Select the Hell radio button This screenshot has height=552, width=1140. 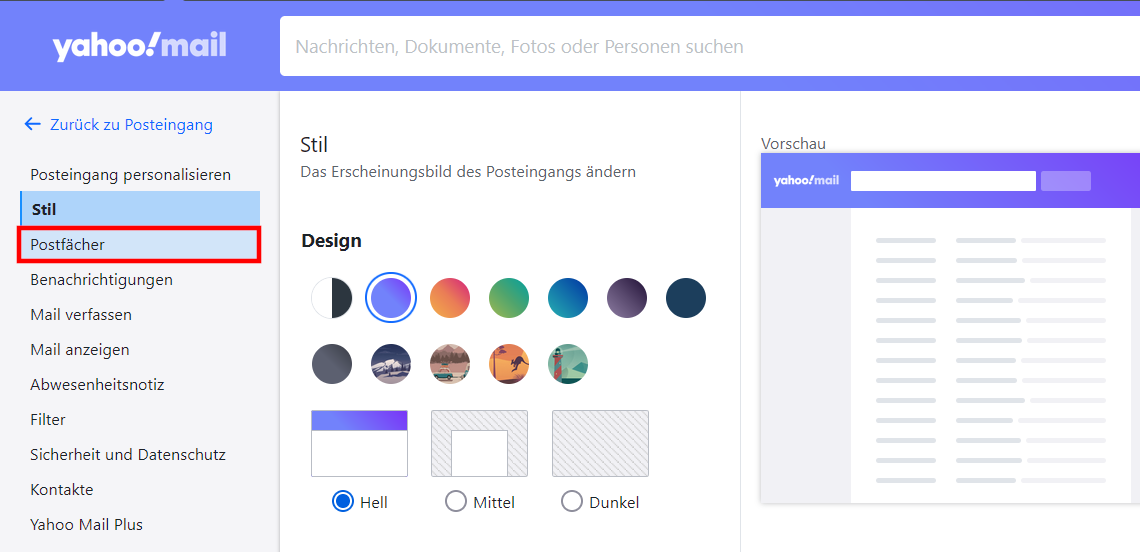[x=343, y=501]
